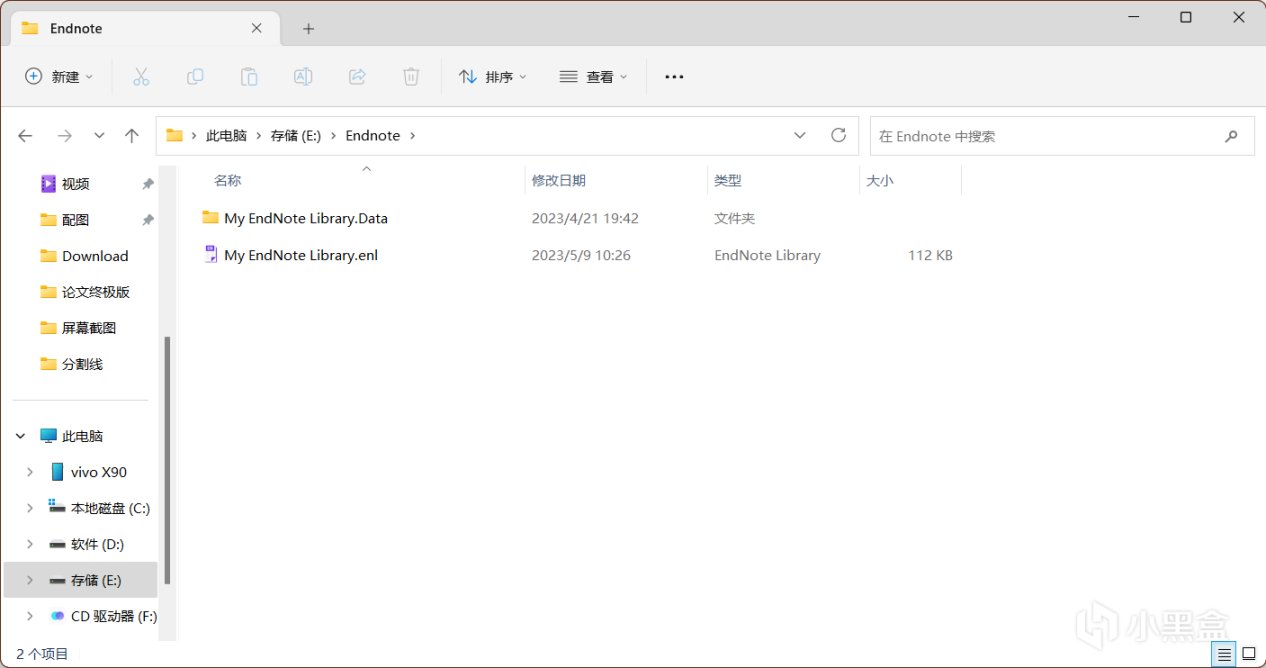Click the EndNote Library type cell
Image resolution: width=1266 pixels, height=668 pixels.
coord(767,255)
